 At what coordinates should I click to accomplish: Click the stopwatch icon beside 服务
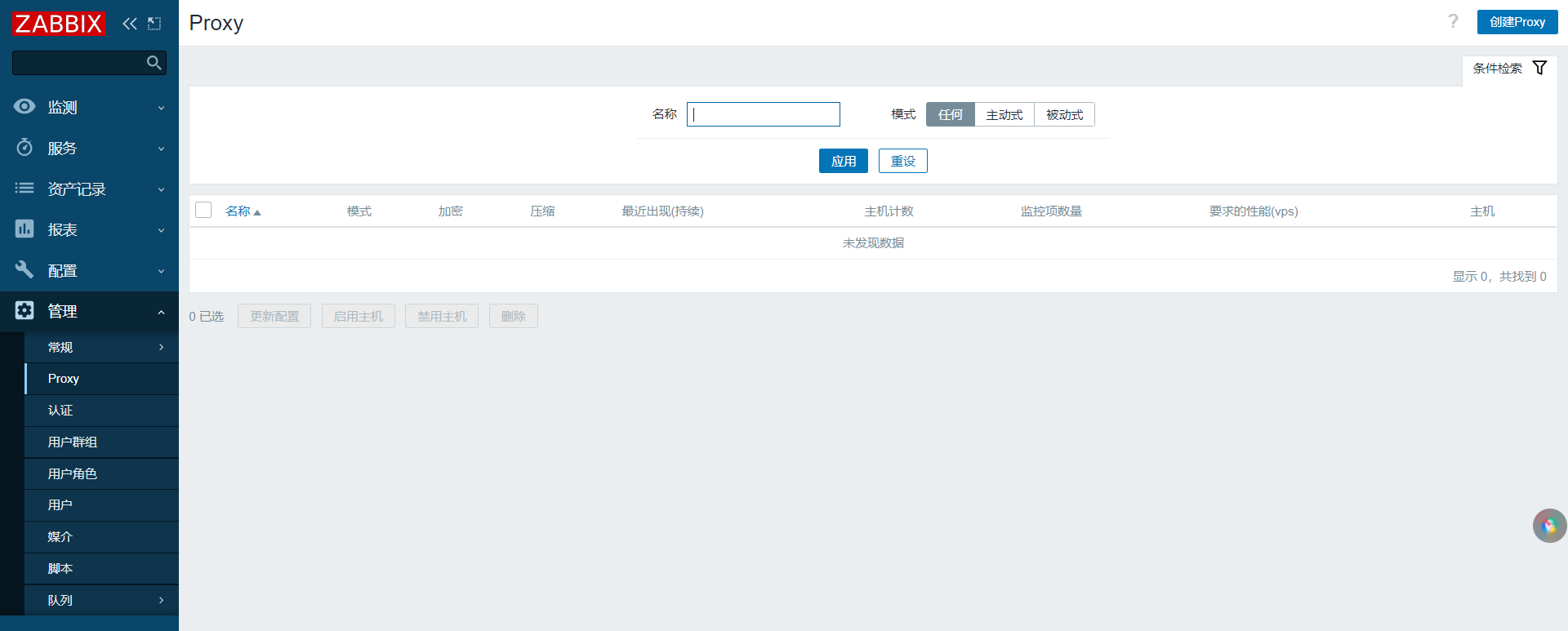click(24, 147)
